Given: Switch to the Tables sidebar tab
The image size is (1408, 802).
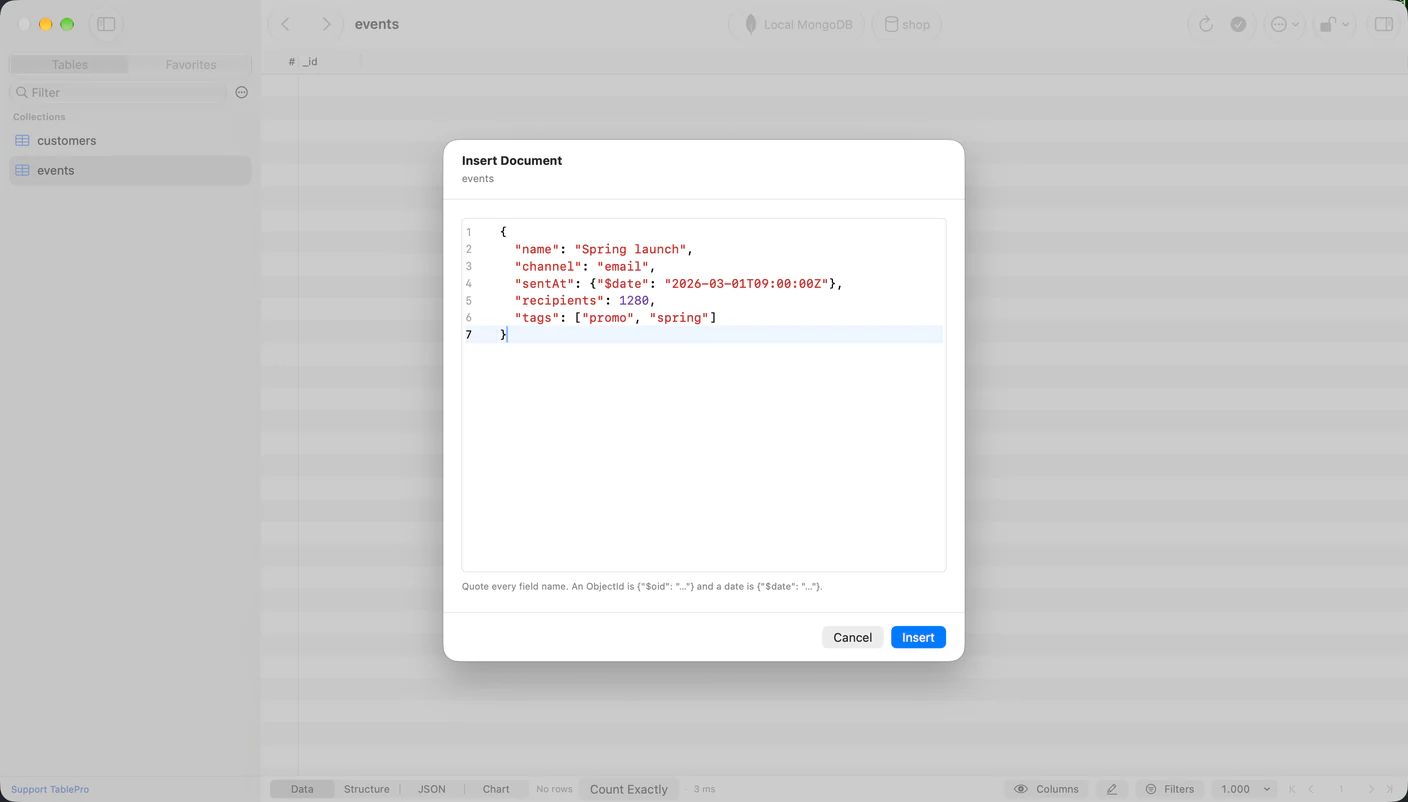Looking at the screenshot, I should click(69, 64).
